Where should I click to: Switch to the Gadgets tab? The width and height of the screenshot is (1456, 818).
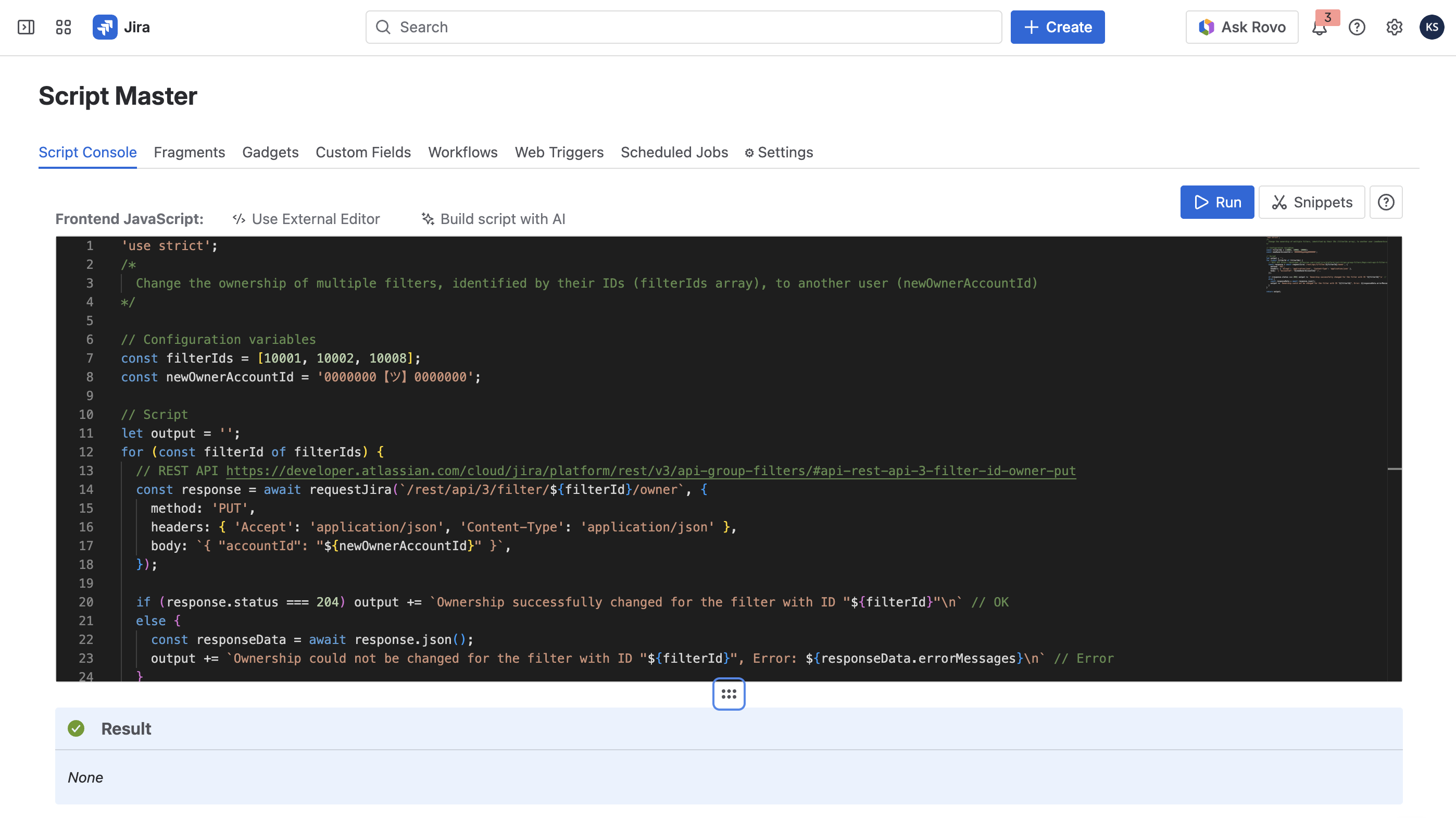(270, 152)
